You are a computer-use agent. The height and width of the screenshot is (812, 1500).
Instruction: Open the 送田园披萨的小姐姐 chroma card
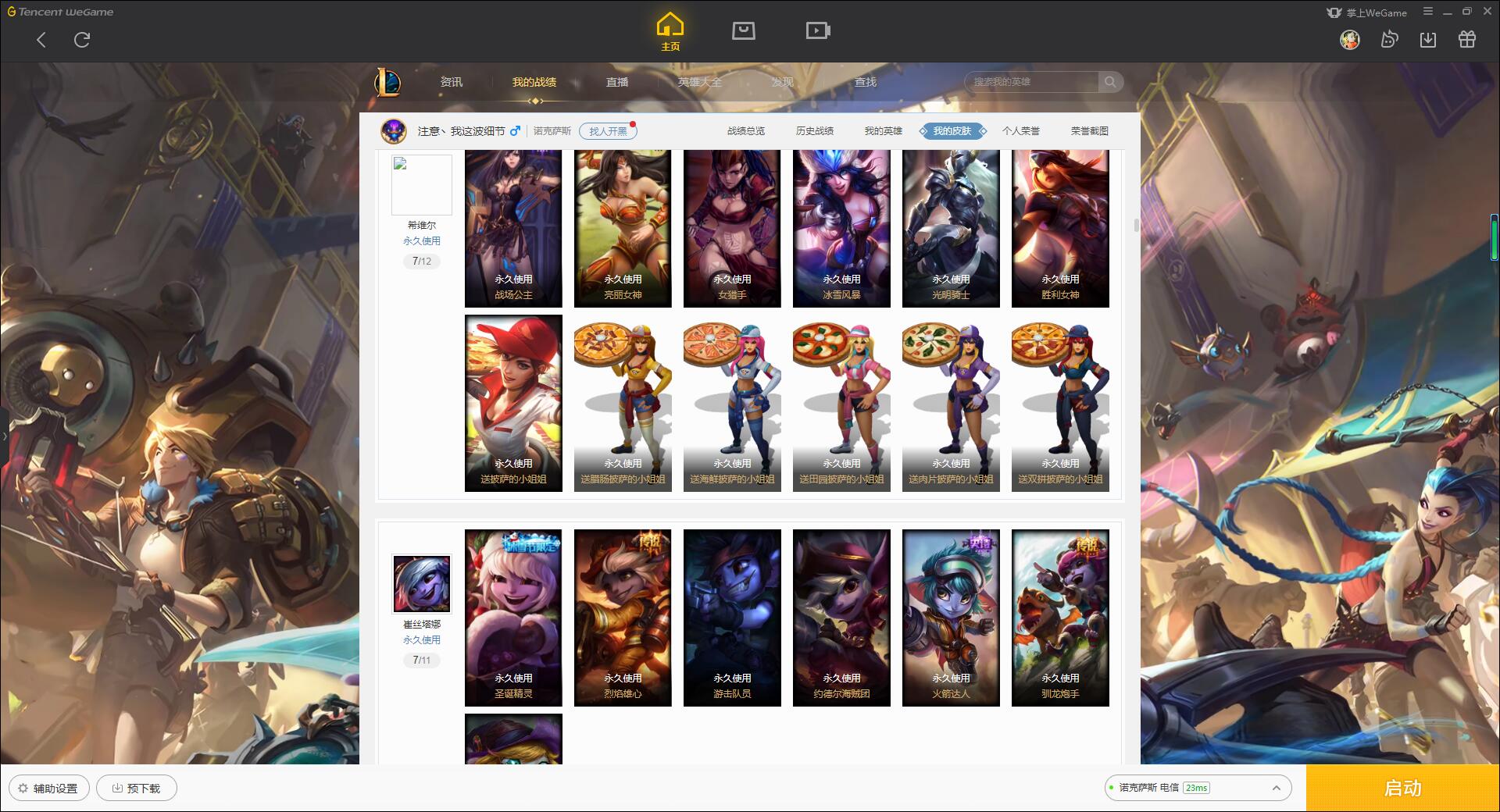coord(841,403)
